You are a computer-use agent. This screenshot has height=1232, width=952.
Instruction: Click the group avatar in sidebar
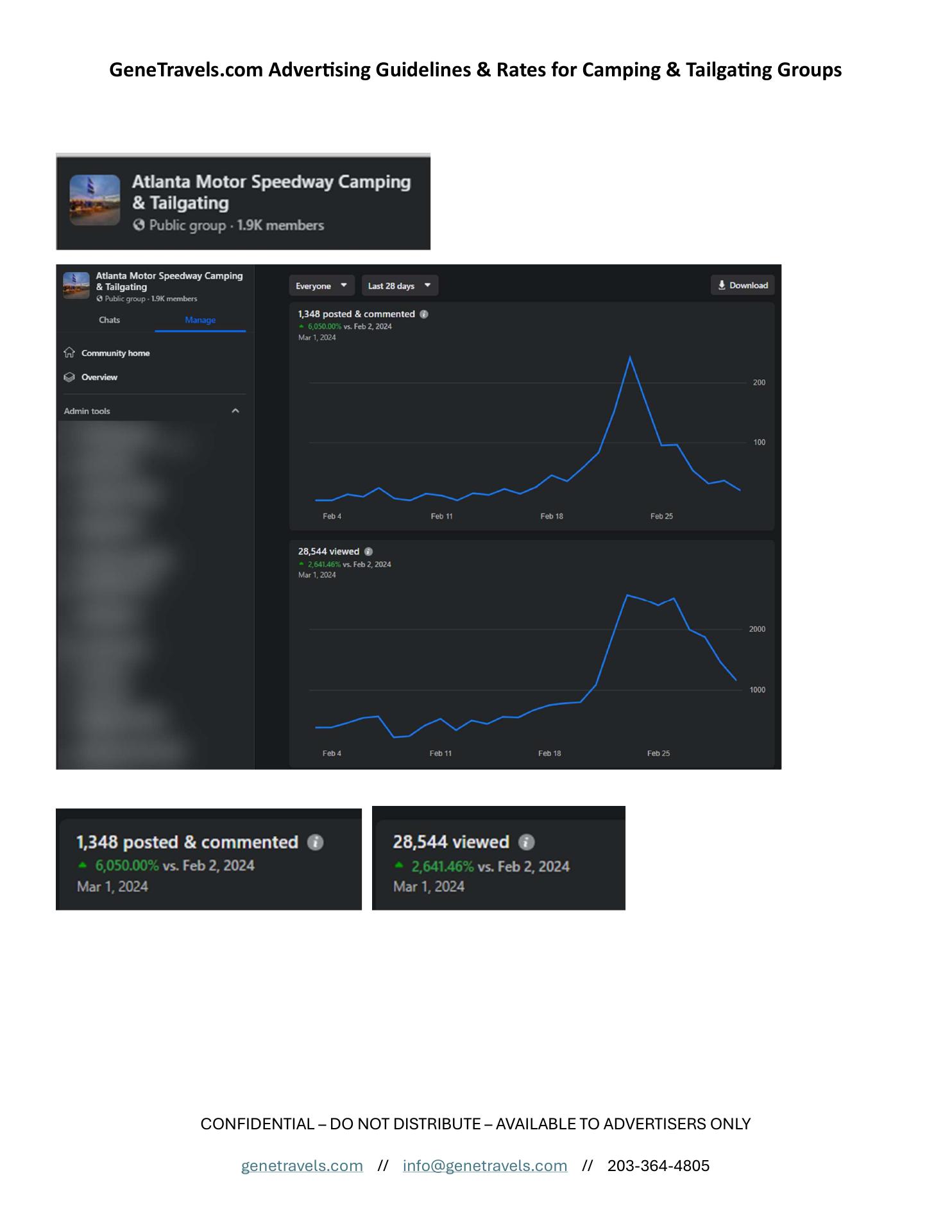tap(76, 286)
